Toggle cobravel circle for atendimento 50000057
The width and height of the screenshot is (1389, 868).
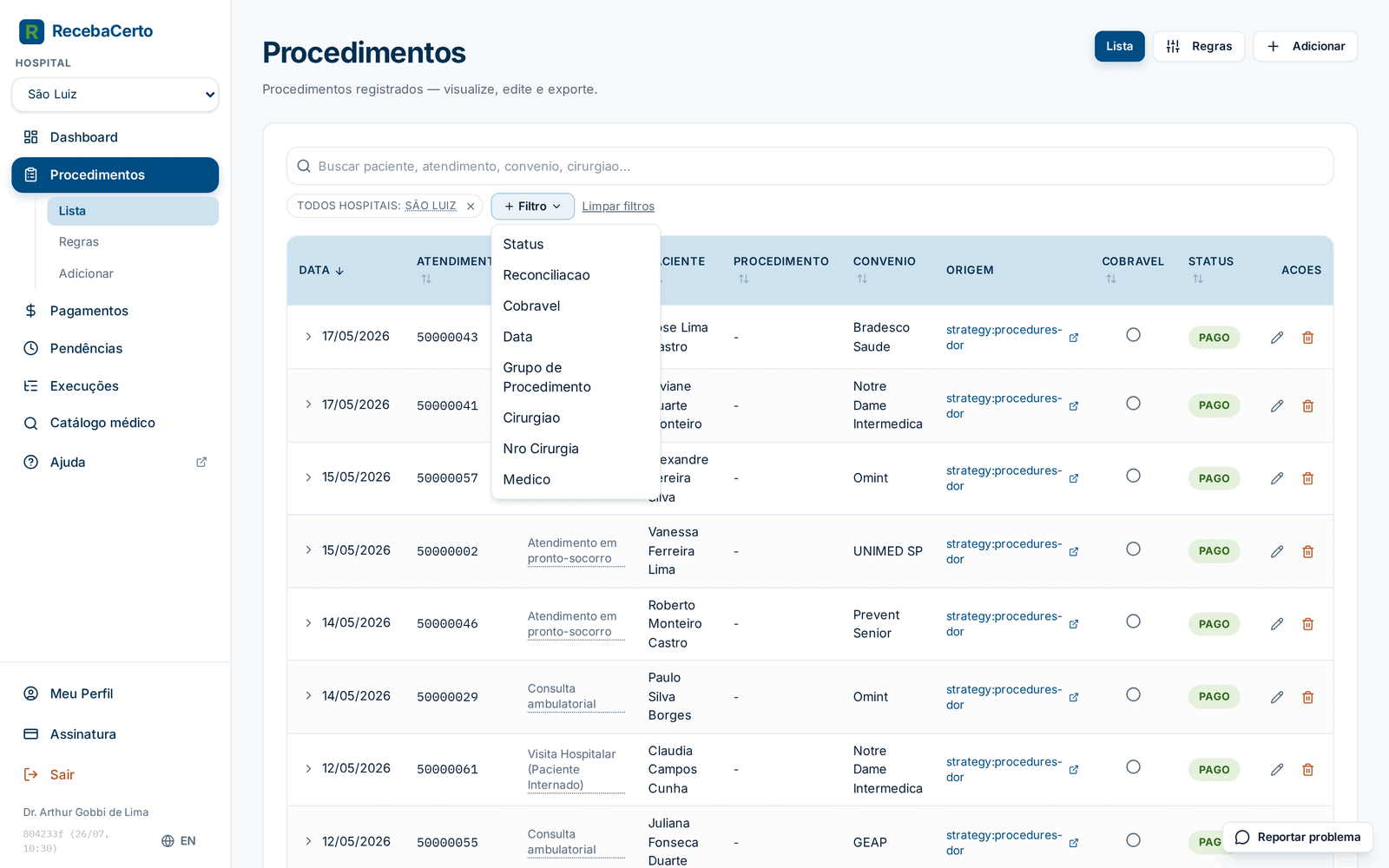point(1133,476)
